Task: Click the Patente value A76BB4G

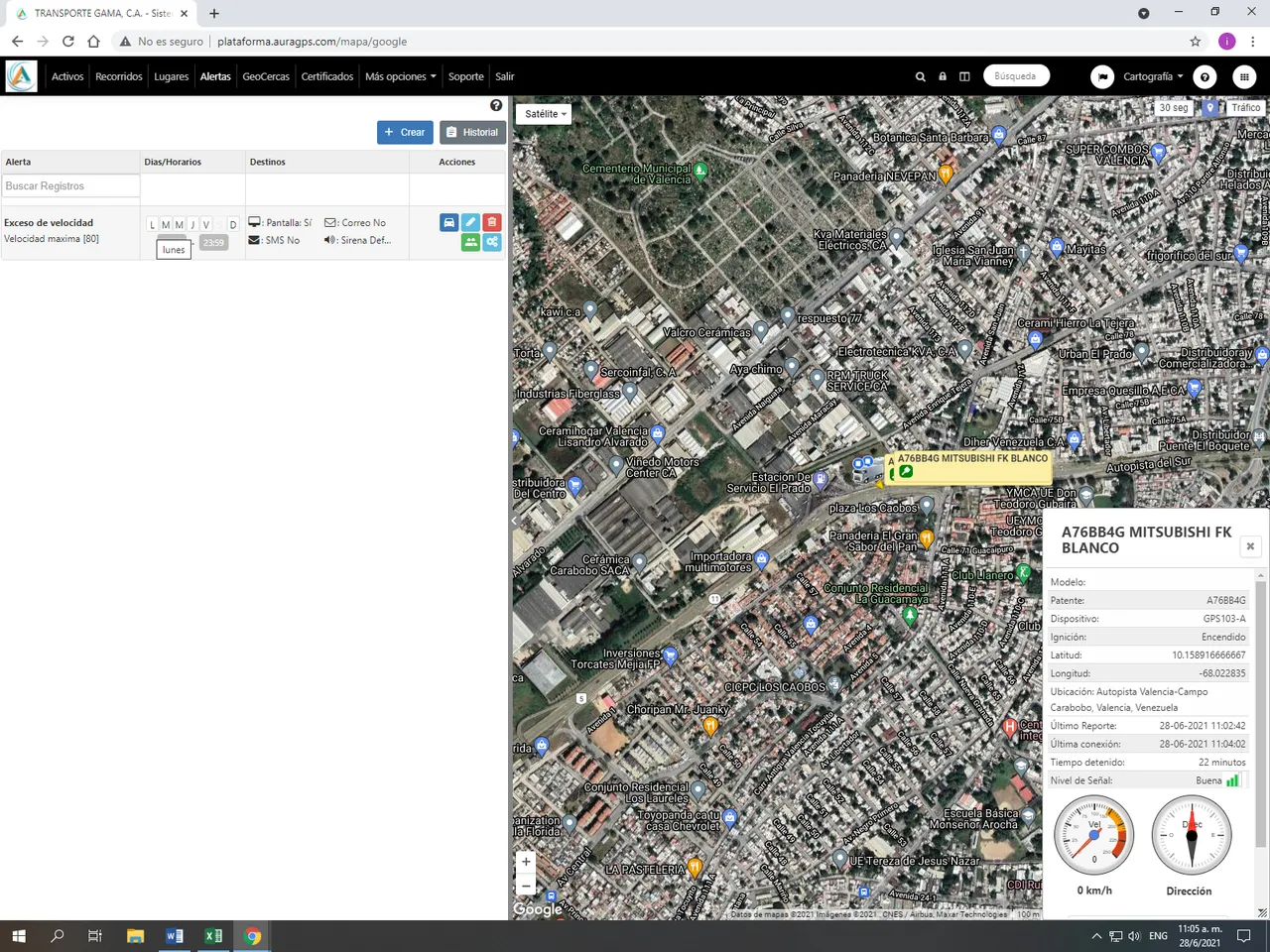Action: pos(1226,601)
